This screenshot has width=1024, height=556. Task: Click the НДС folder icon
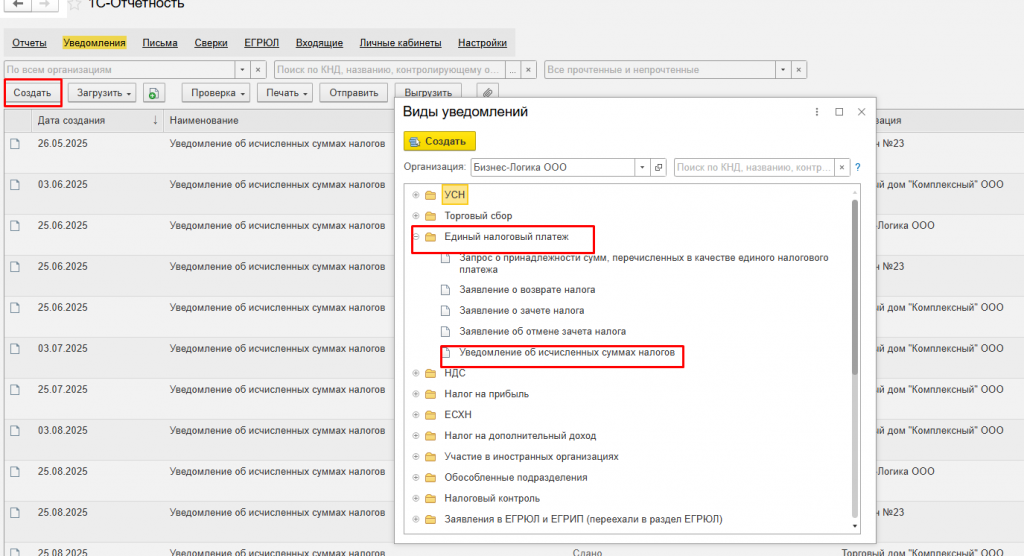pyautogui.click(x=430, y=373)
